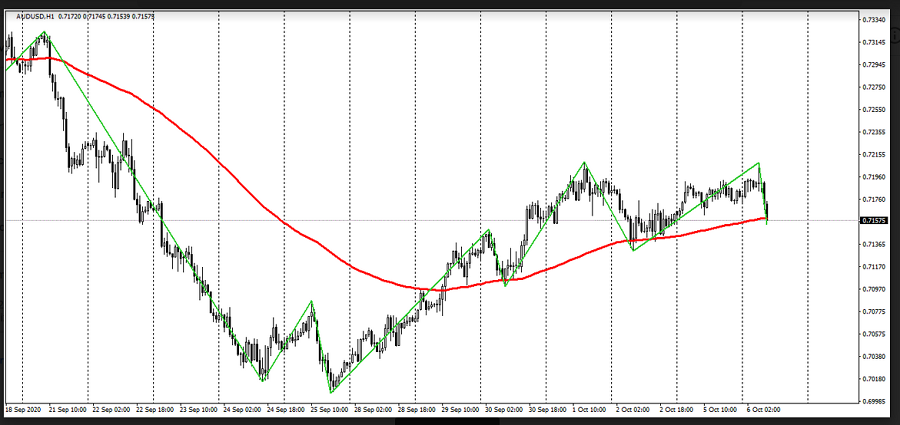Click the green zigzag peak near 1 Oct

pyautogui.click(x=585, y=162)
